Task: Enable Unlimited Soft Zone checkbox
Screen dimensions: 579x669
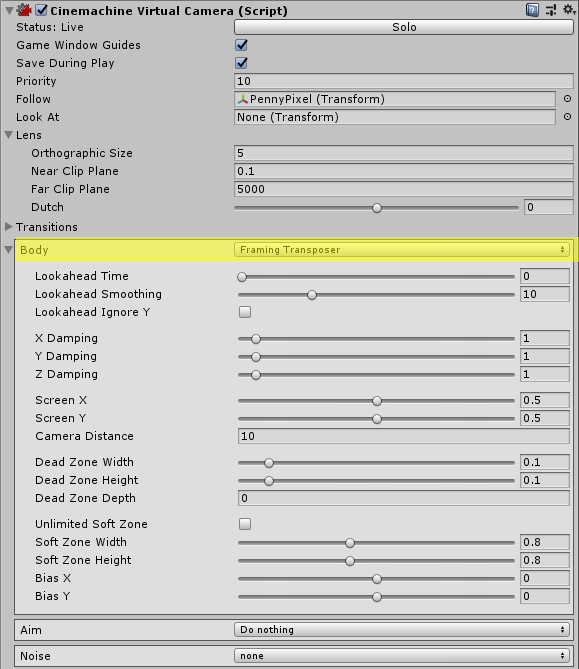Action: [x=245, y=524]
